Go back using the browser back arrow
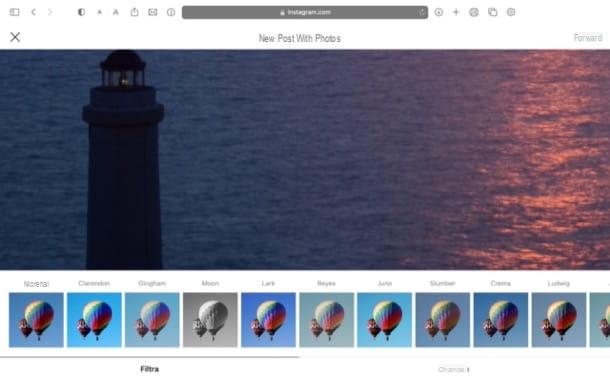This screenshot has width=610, height=381. [33, 12]
